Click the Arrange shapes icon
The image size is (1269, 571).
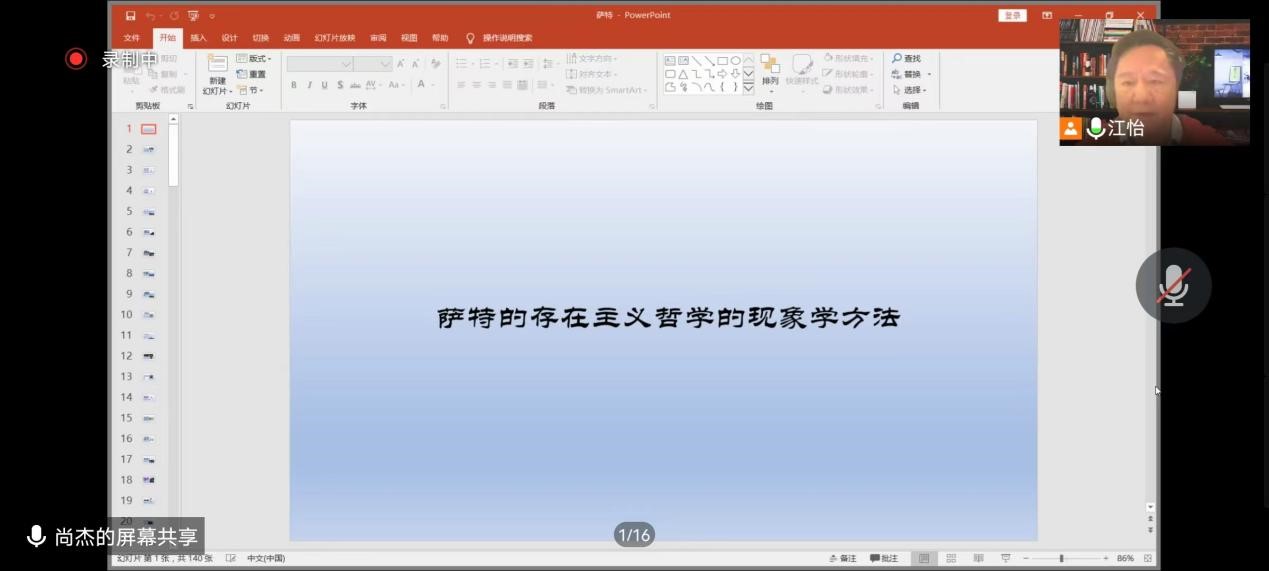click(769, 68)
